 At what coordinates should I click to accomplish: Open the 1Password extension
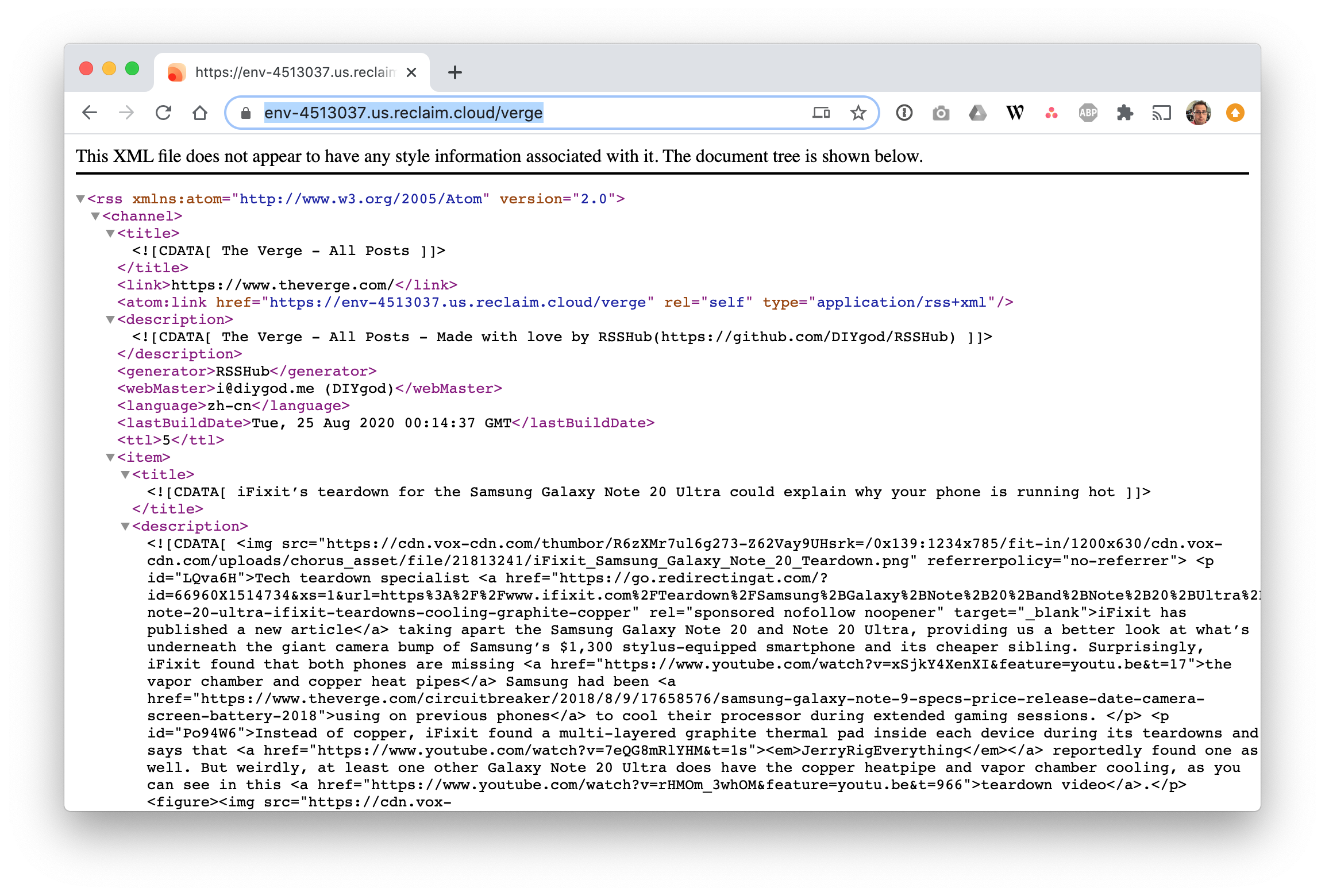click(x=904, y=113)
